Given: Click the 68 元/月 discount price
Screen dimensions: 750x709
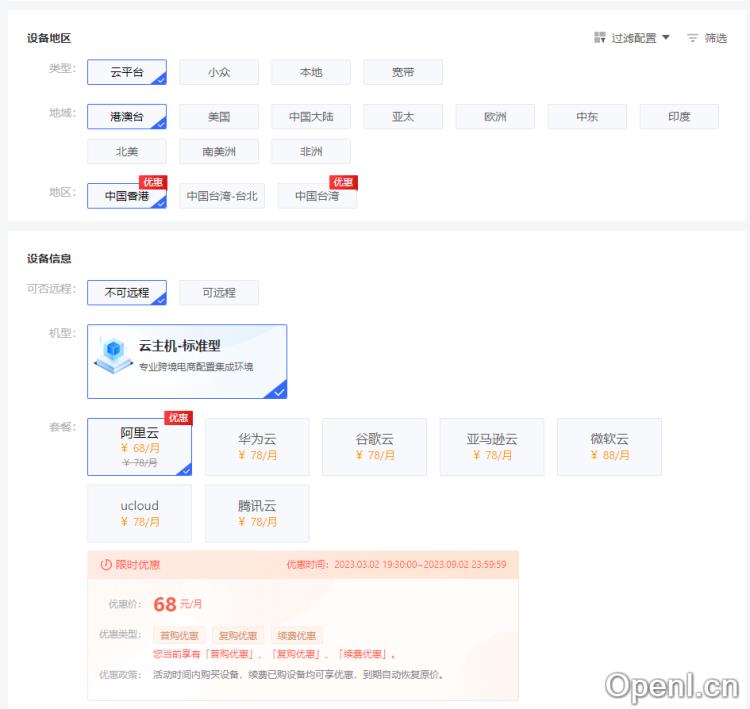Looking at the screenshot, I should click(177, 604).
